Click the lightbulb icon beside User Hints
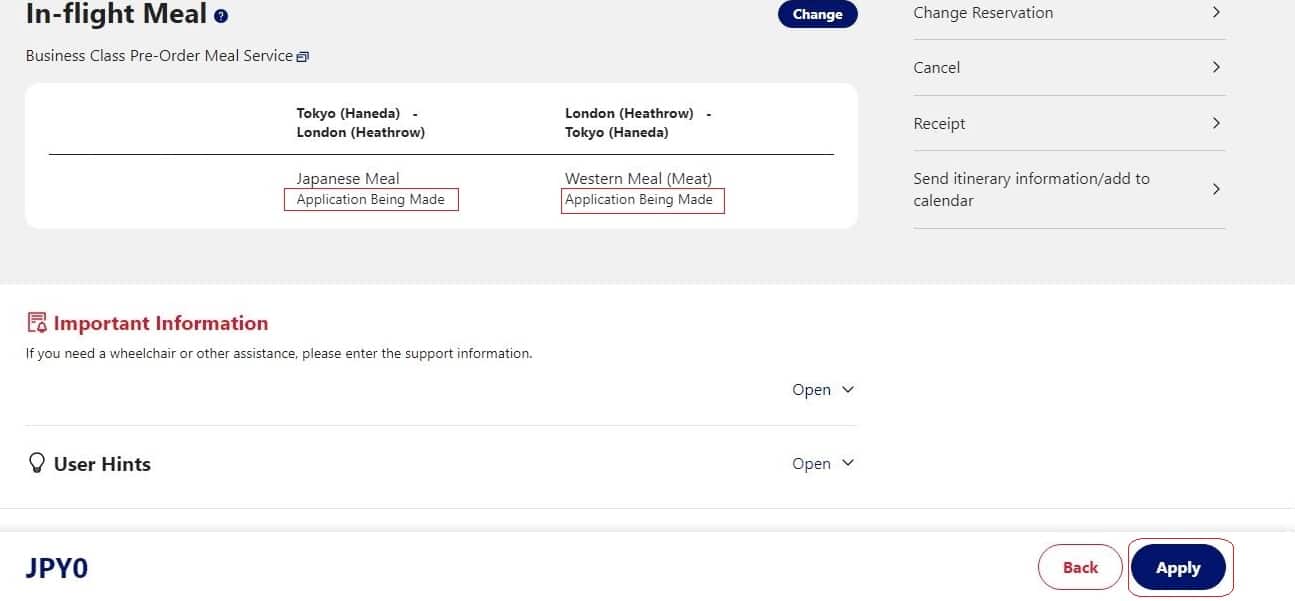The height and width of the screenshot is (601, 1295). pyautogui.click(x=37, y=463)
